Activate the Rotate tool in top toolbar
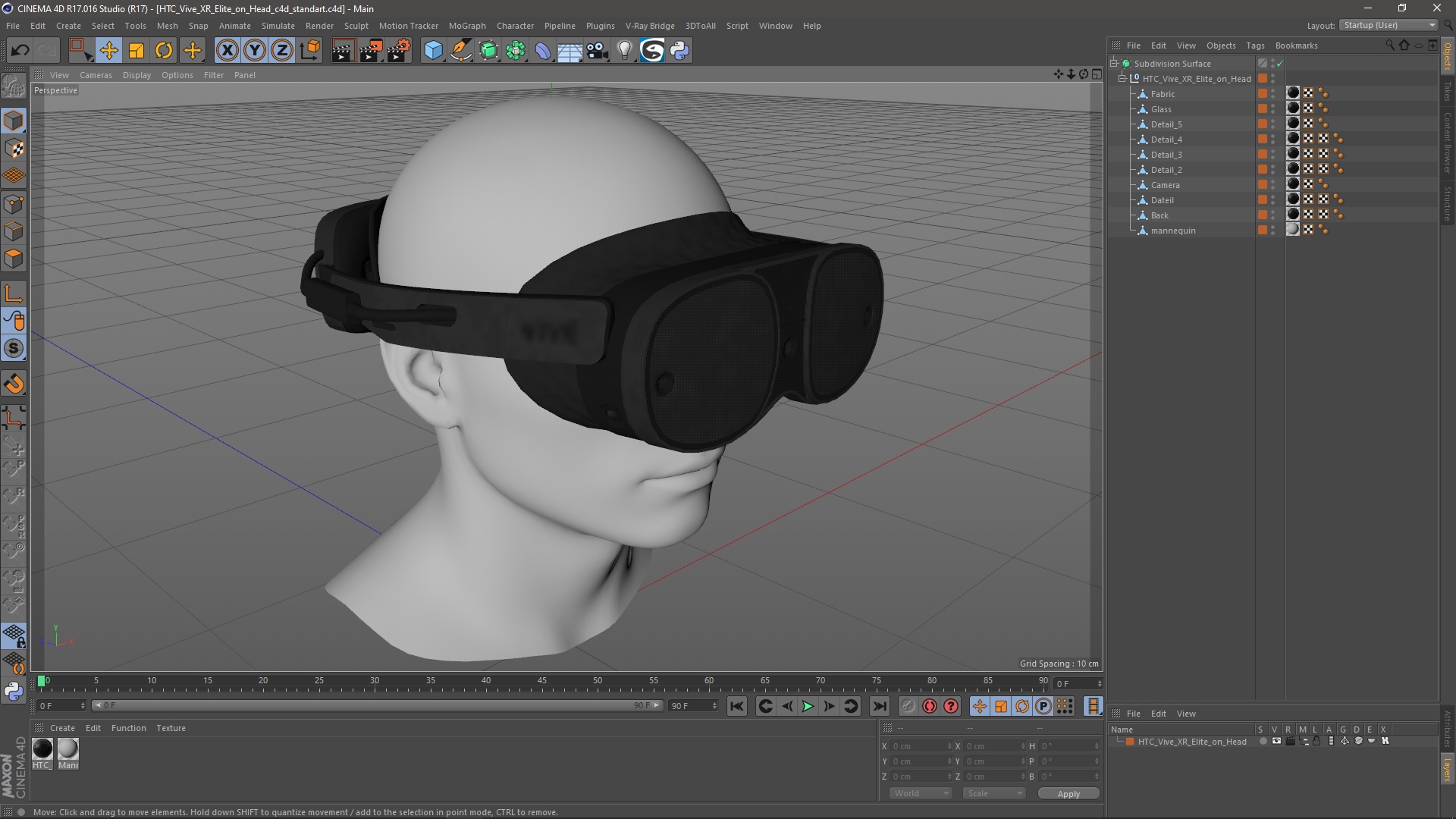Image resolution: width=1456 pixels, height=819 pixels. pyautogui.click(x=164, y=51)
